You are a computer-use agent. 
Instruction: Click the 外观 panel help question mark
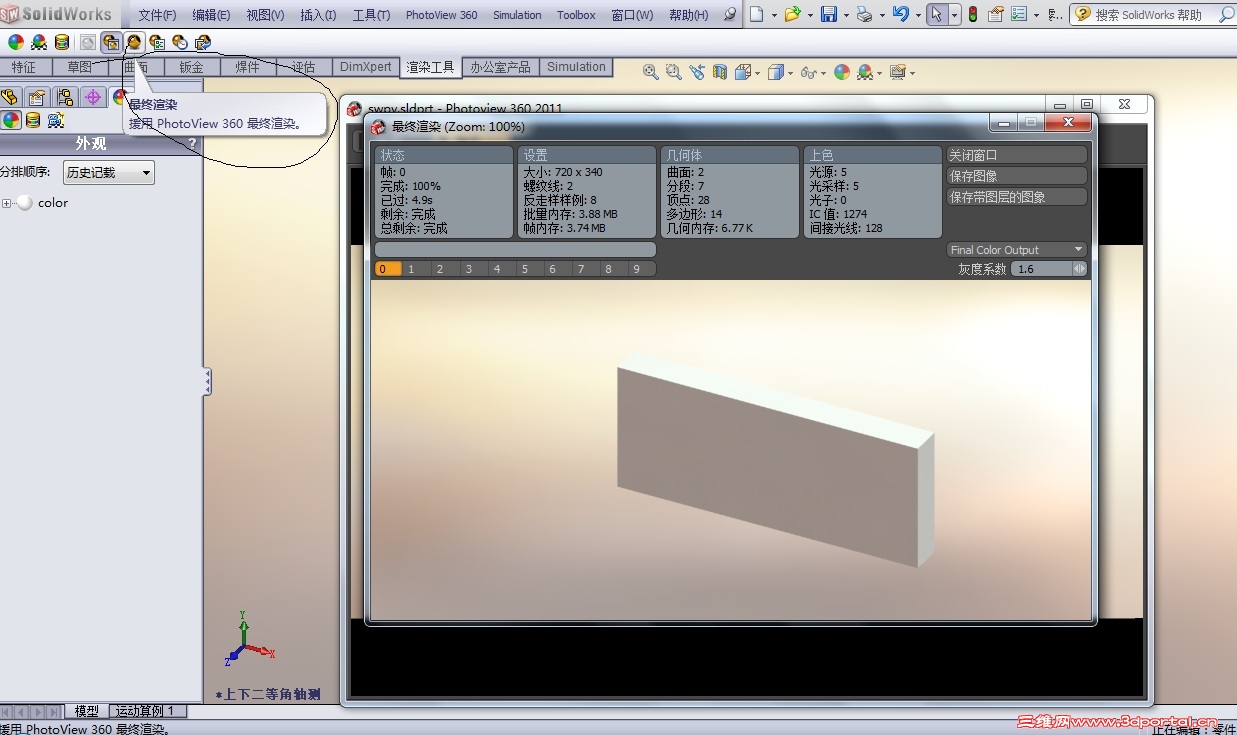(193, 144)
